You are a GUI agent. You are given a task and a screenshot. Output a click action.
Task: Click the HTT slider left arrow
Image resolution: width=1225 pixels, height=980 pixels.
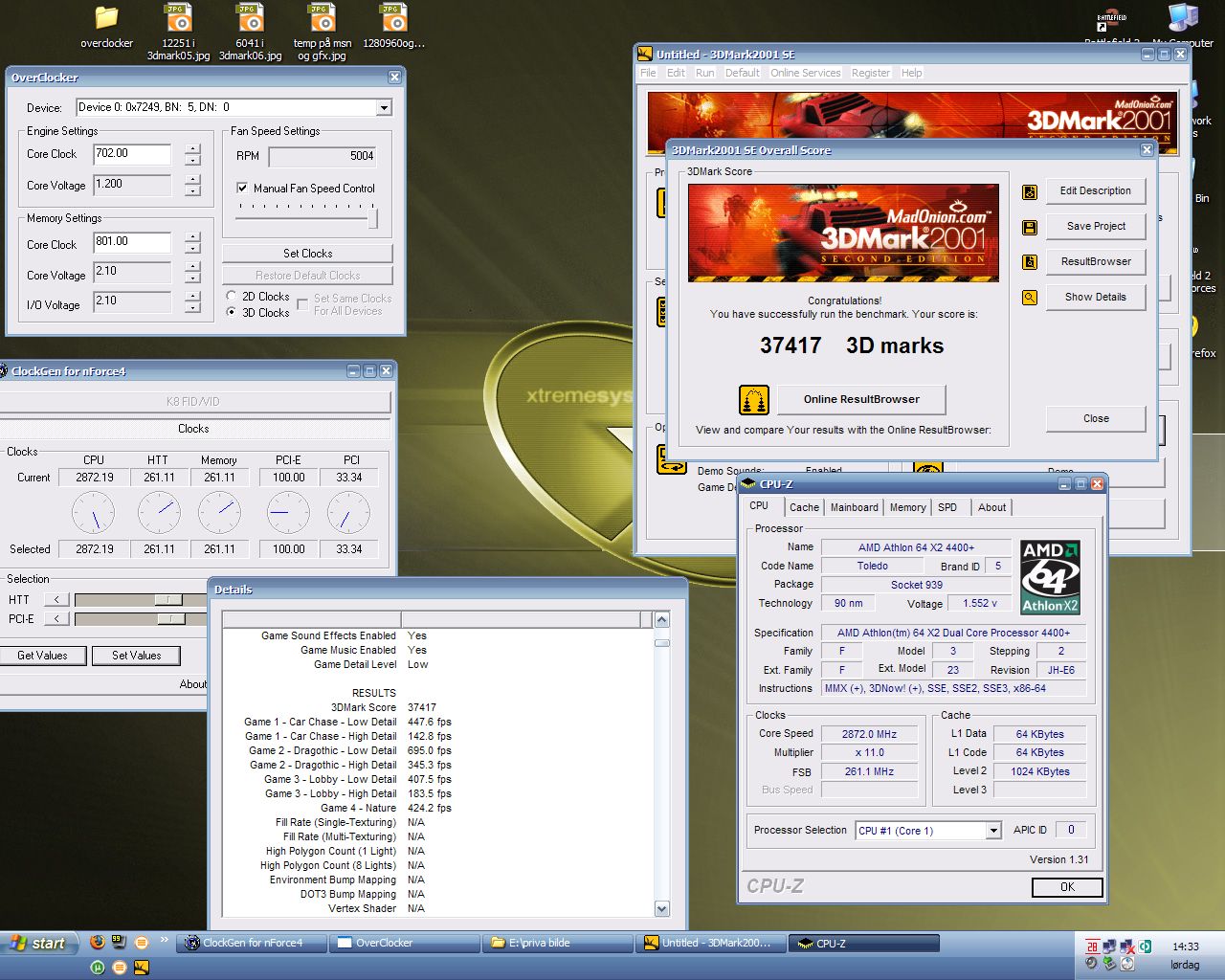tap(56, 599)
